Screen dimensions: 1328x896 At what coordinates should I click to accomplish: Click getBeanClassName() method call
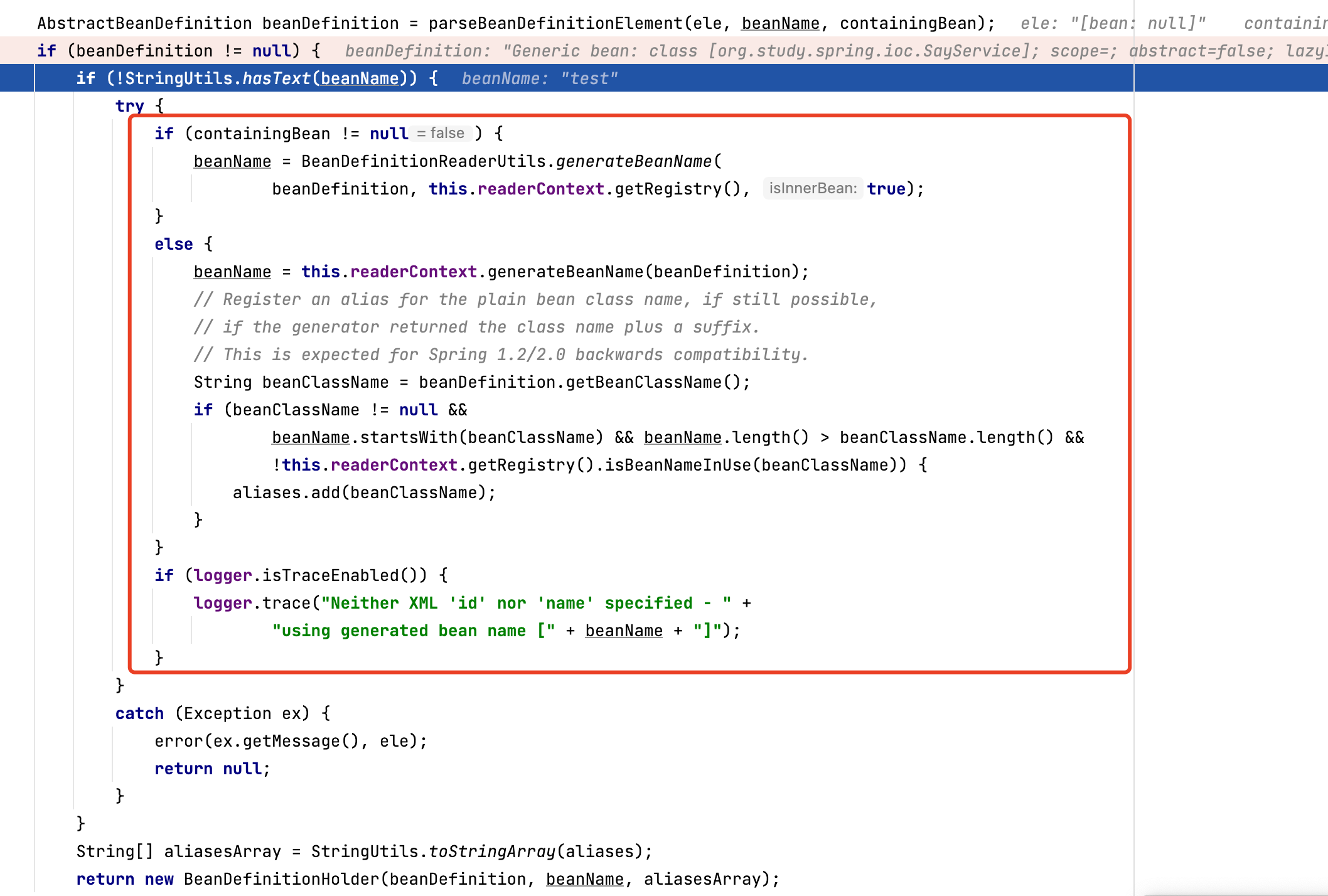(653, 382)
